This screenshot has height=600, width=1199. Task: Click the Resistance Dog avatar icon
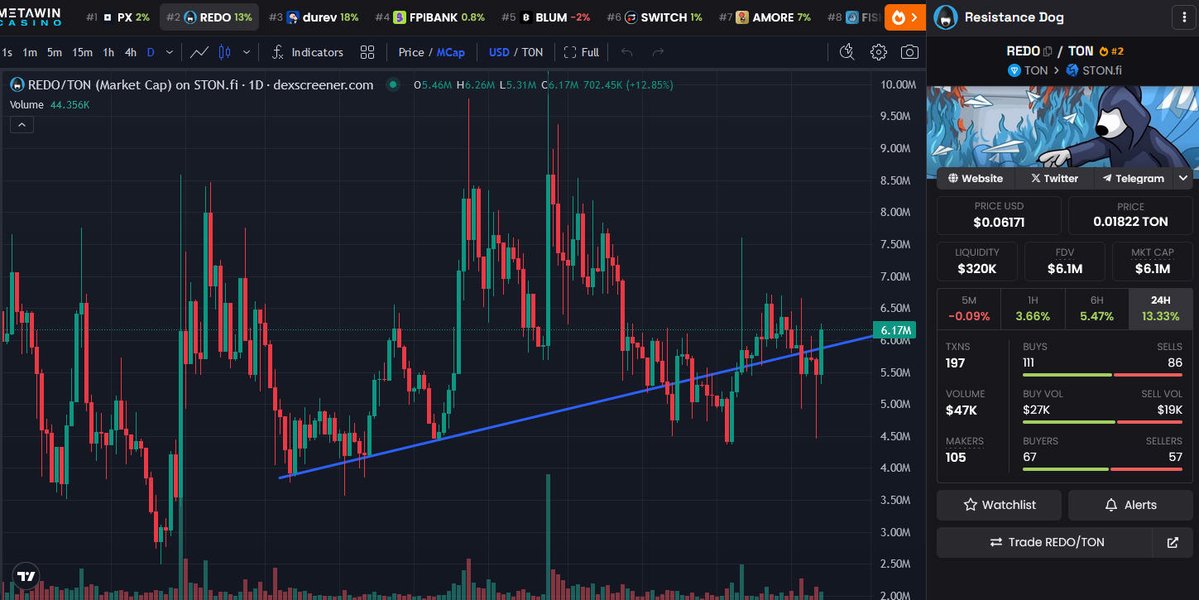(946, 17)
